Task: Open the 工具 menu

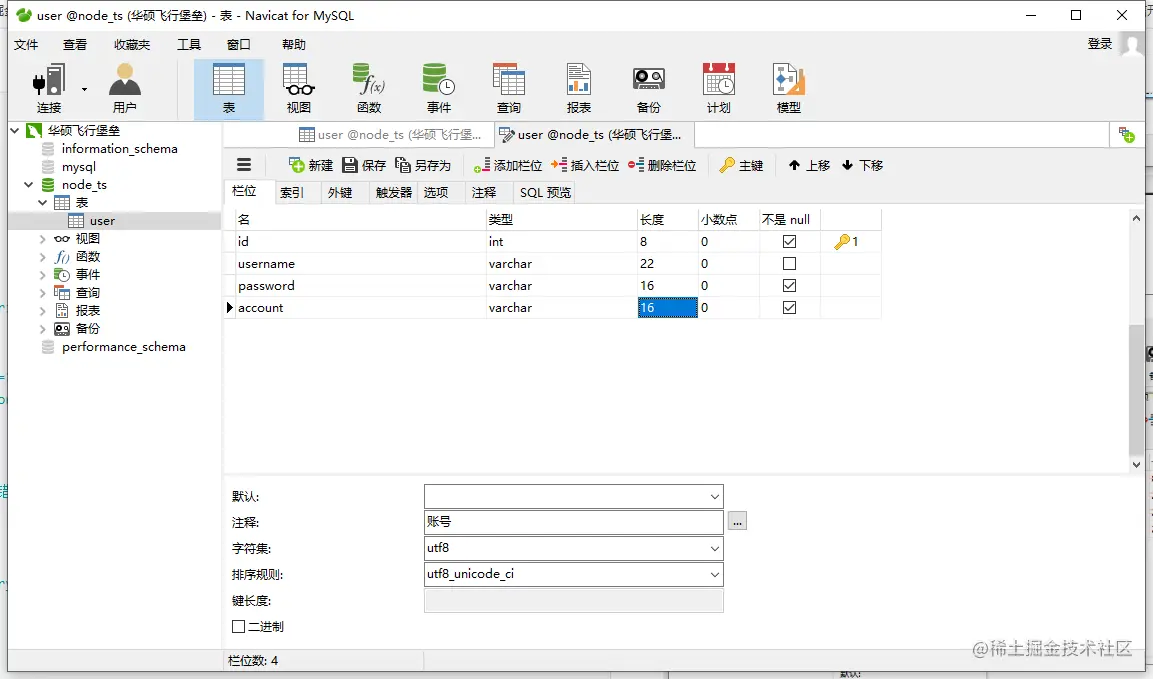Action: tap(189, 45)
